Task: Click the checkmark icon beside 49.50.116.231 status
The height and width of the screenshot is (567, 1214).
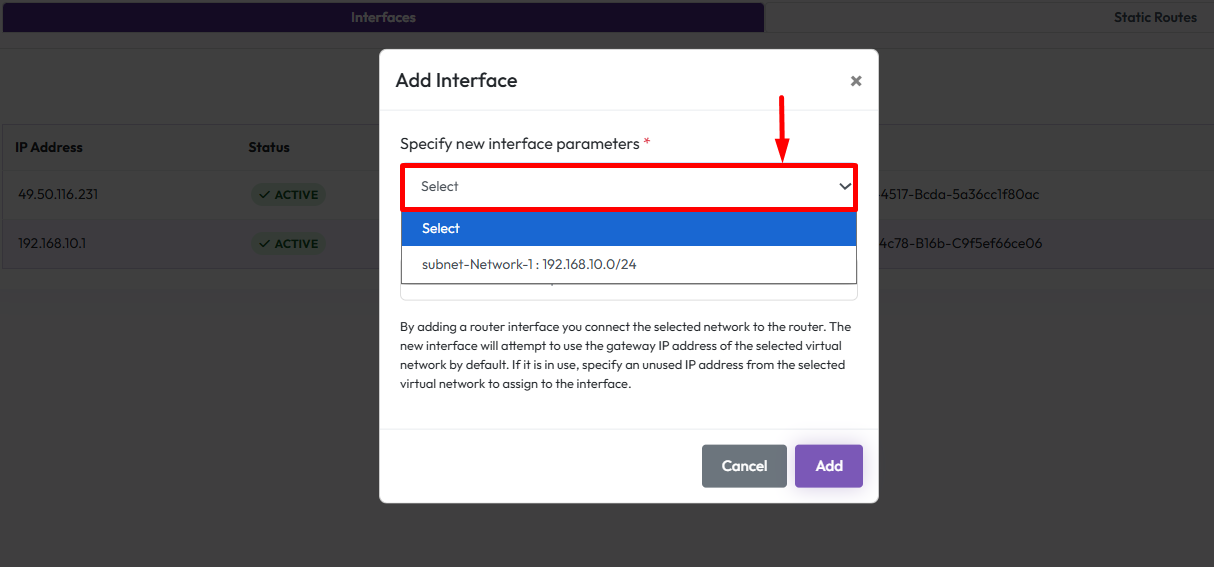Action: pos(264,195)
